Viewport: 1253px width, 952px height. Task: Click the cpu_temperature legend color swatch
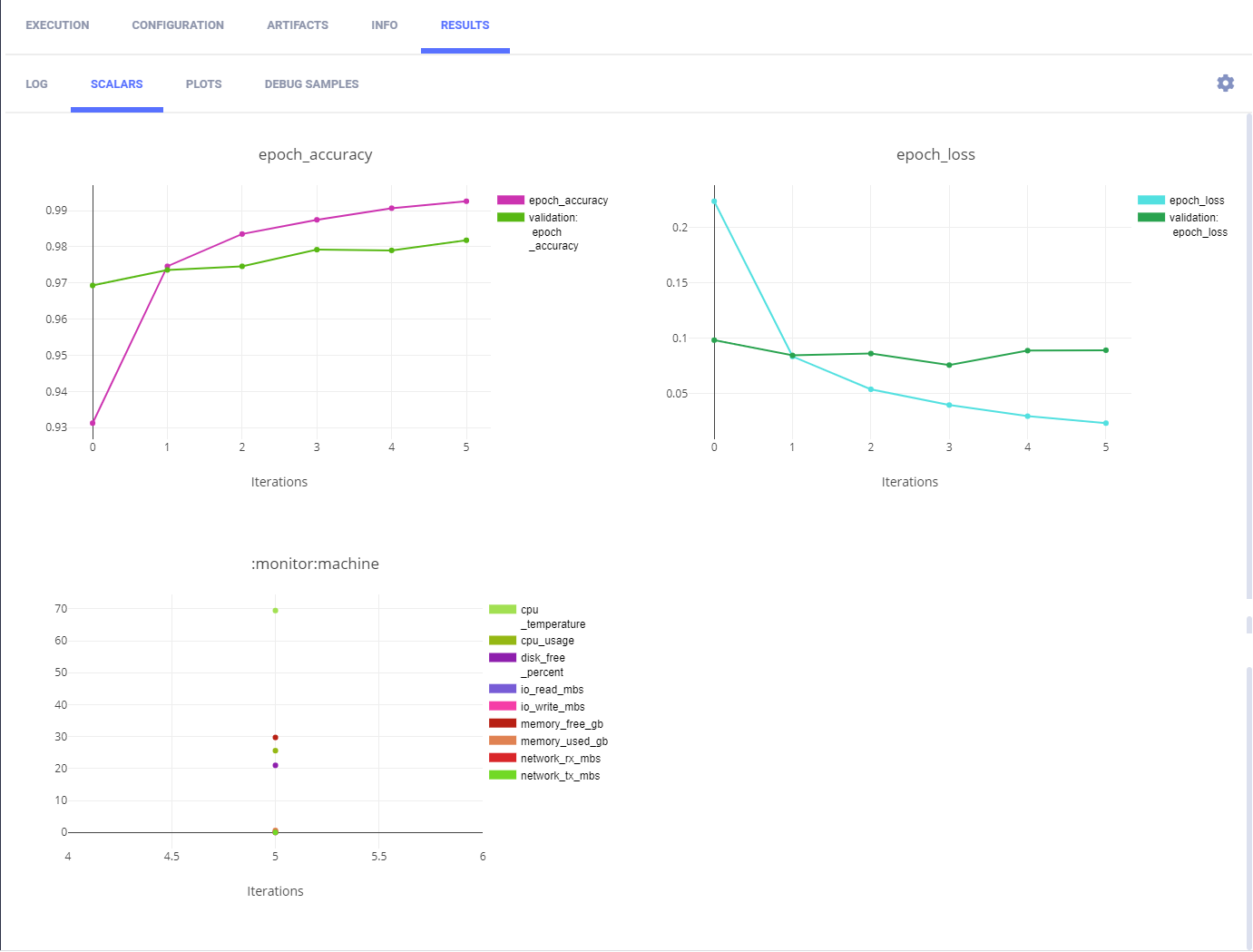(x=503, y=610)
